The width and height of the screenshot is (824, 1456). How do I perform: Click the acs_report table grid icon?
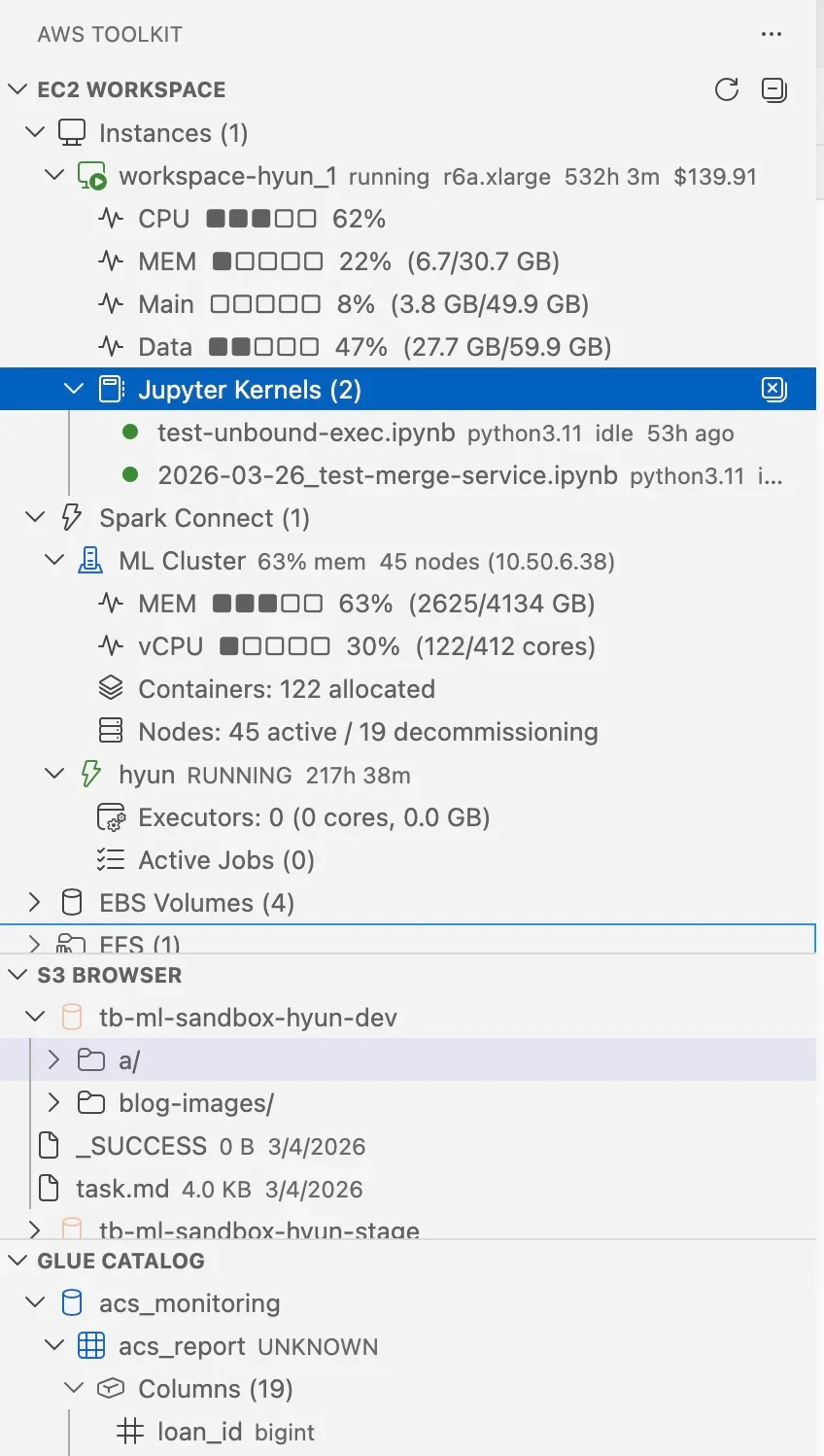pos(91,1346)
